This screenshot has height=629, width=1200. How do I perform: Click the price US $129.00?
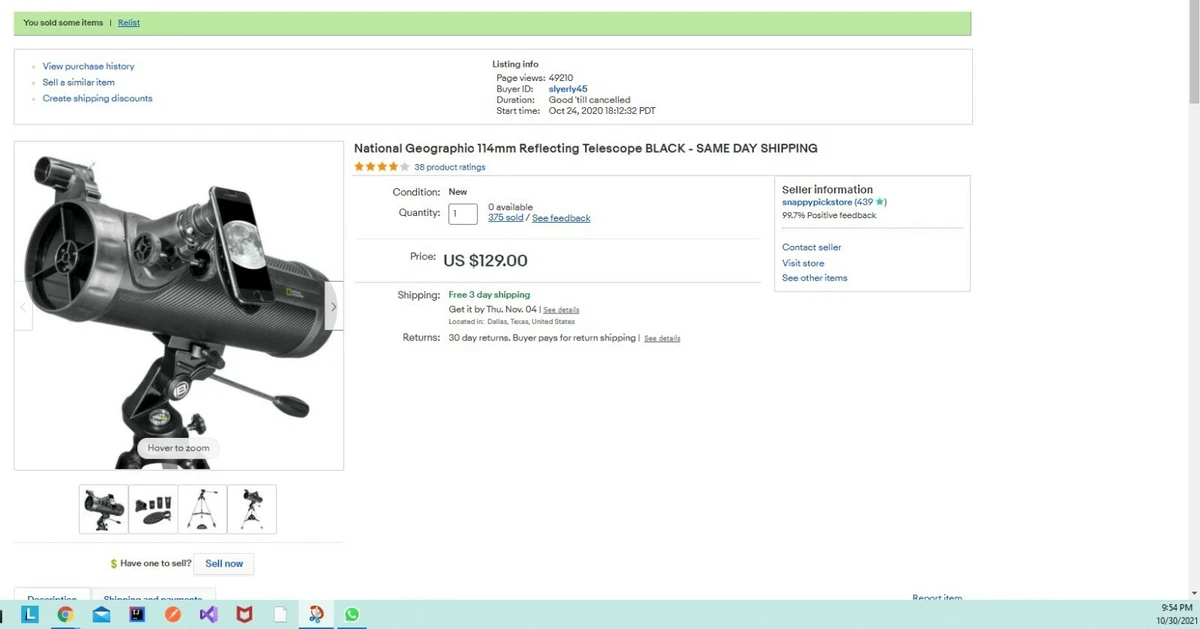(485, 261)
